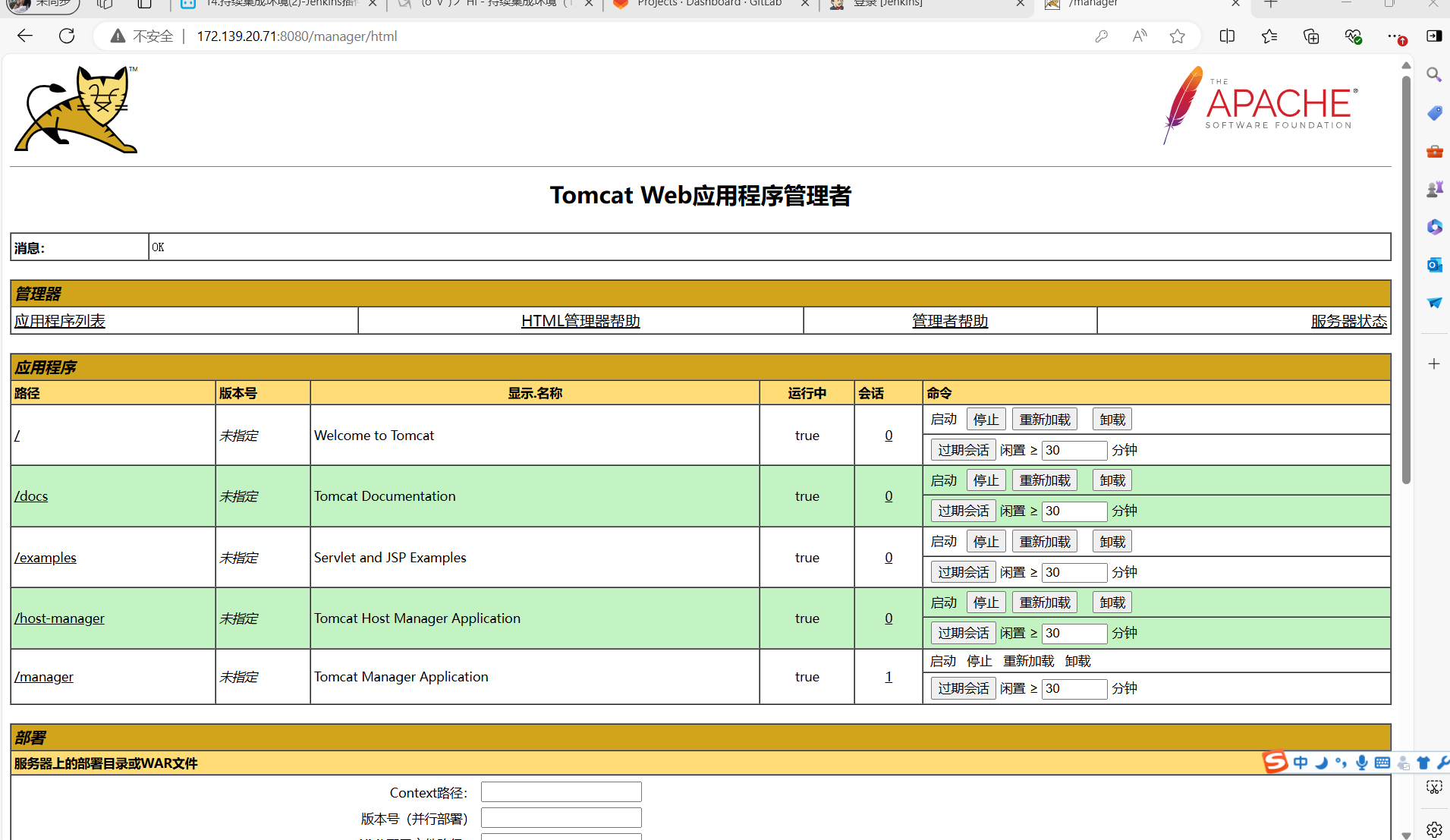1450x840 pixels.
Task: Open the 服务器状态 link
Action: point(1349,321)
